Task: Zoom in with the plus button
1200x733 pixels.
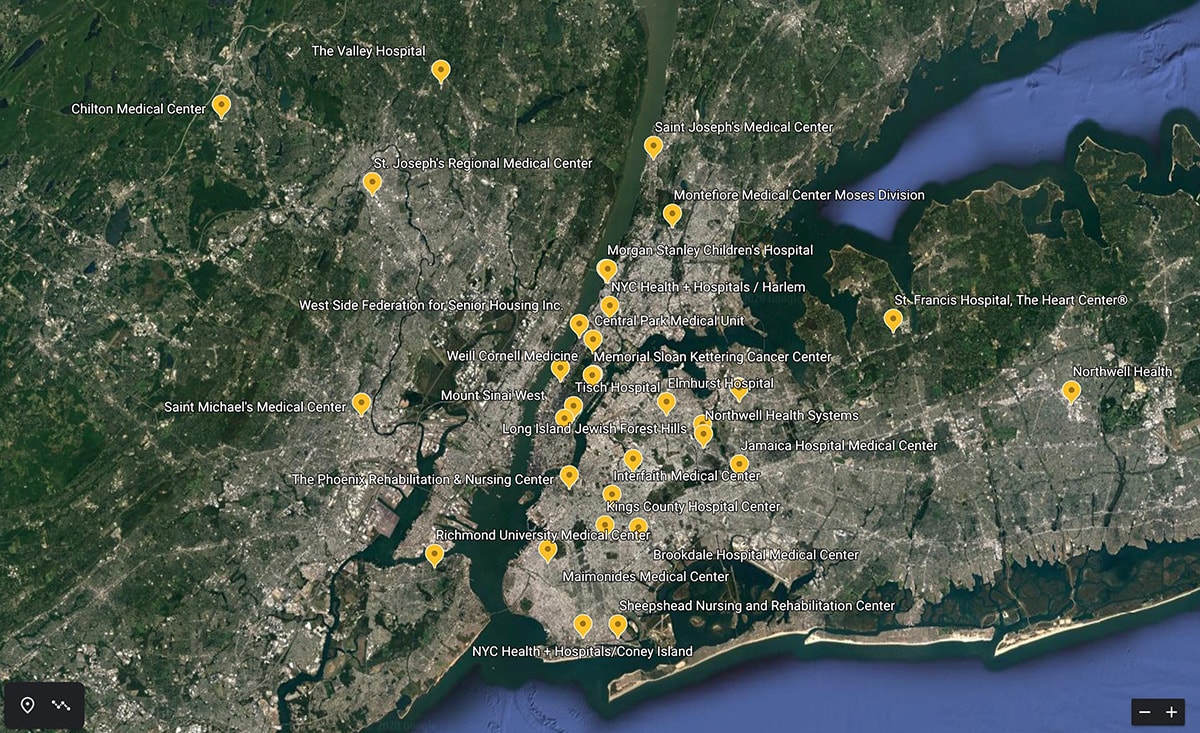Action: [1171, 712]
